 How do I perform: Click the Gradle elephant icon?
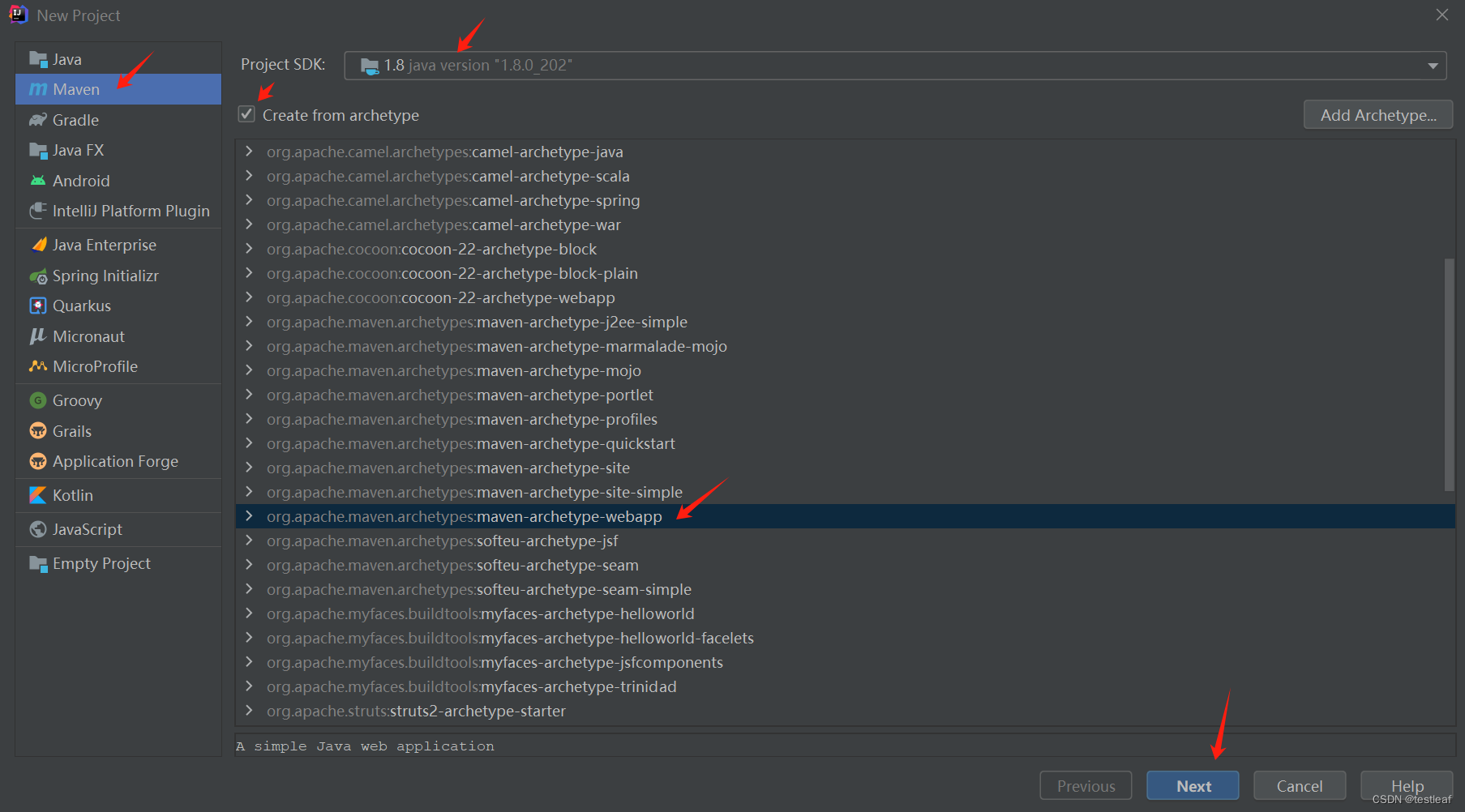pos(38,120)
